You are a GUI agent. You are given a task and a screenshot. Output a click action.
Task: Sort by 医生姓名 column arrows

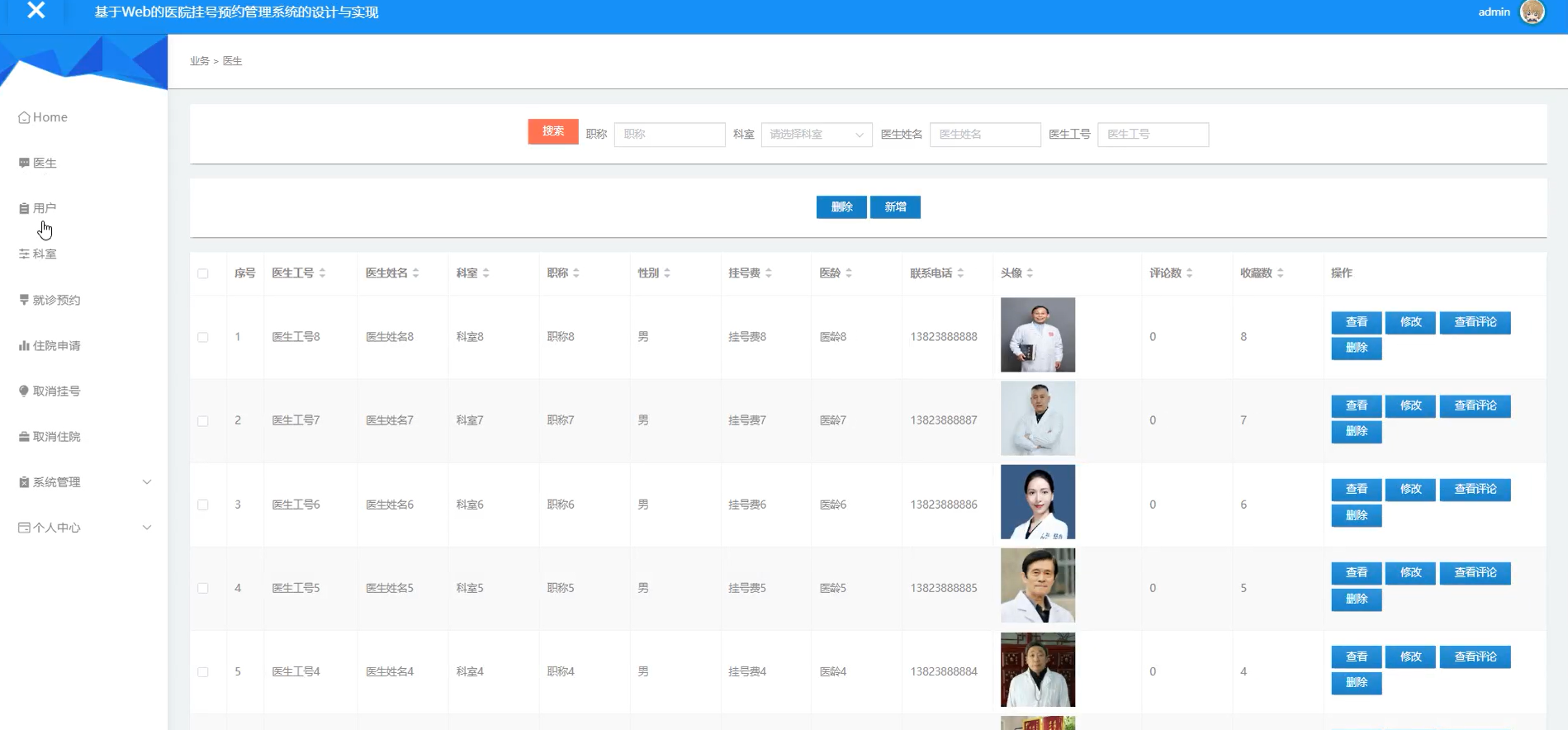pyautogui.click(x=415, y=273)
